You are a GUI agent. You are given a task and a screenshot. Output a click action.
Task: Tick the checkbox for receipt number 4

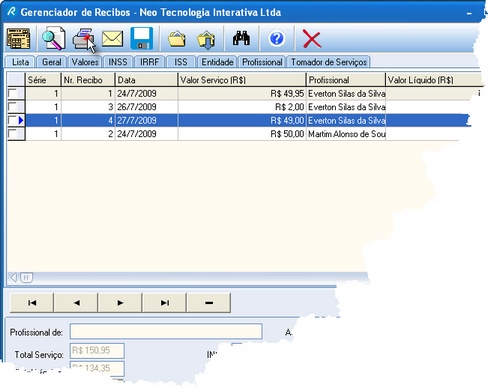[x=13, y=120]
